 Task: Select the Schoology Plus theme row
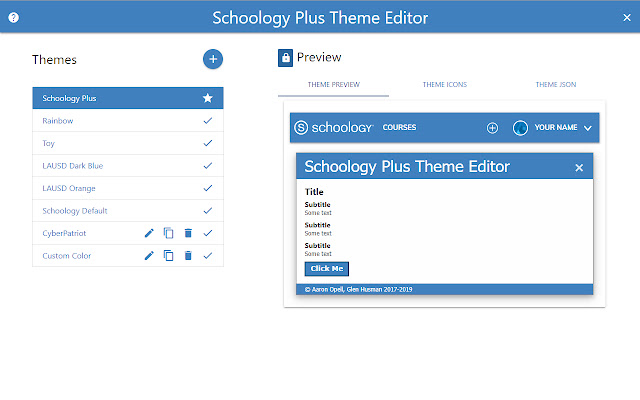[128, 98]
